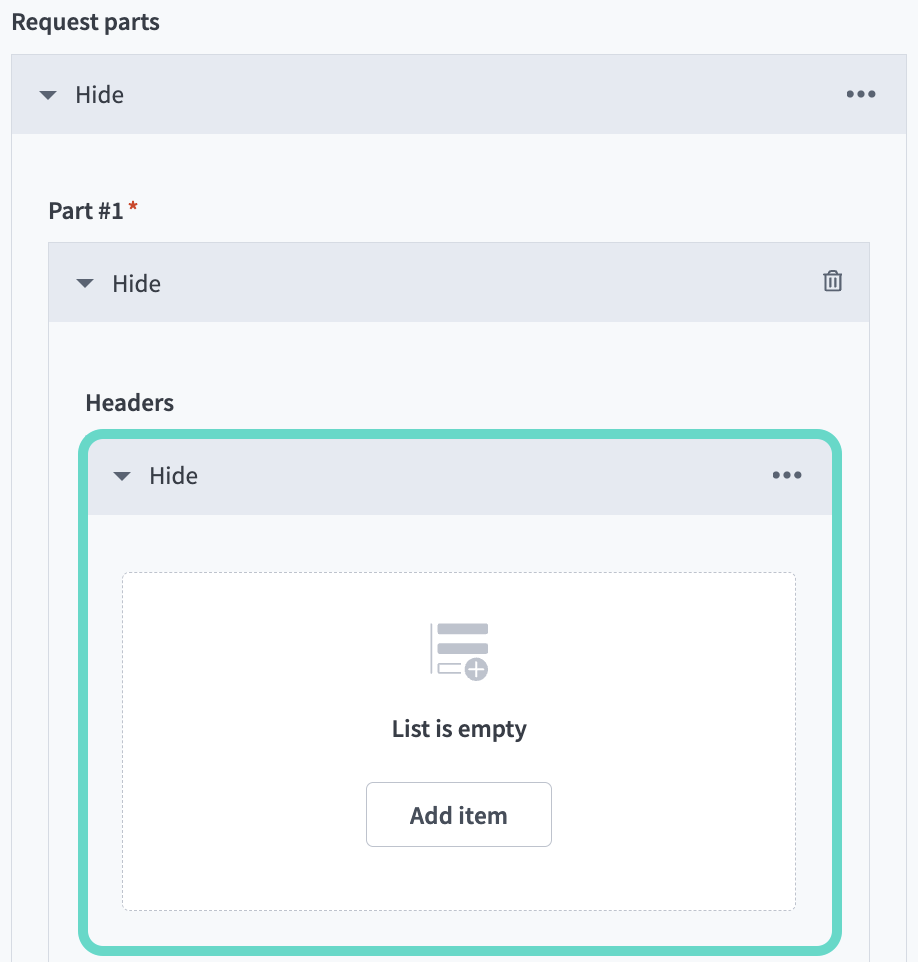Click the empty list illustration icon
Viewport: 918px width, 962px height.
459,651
